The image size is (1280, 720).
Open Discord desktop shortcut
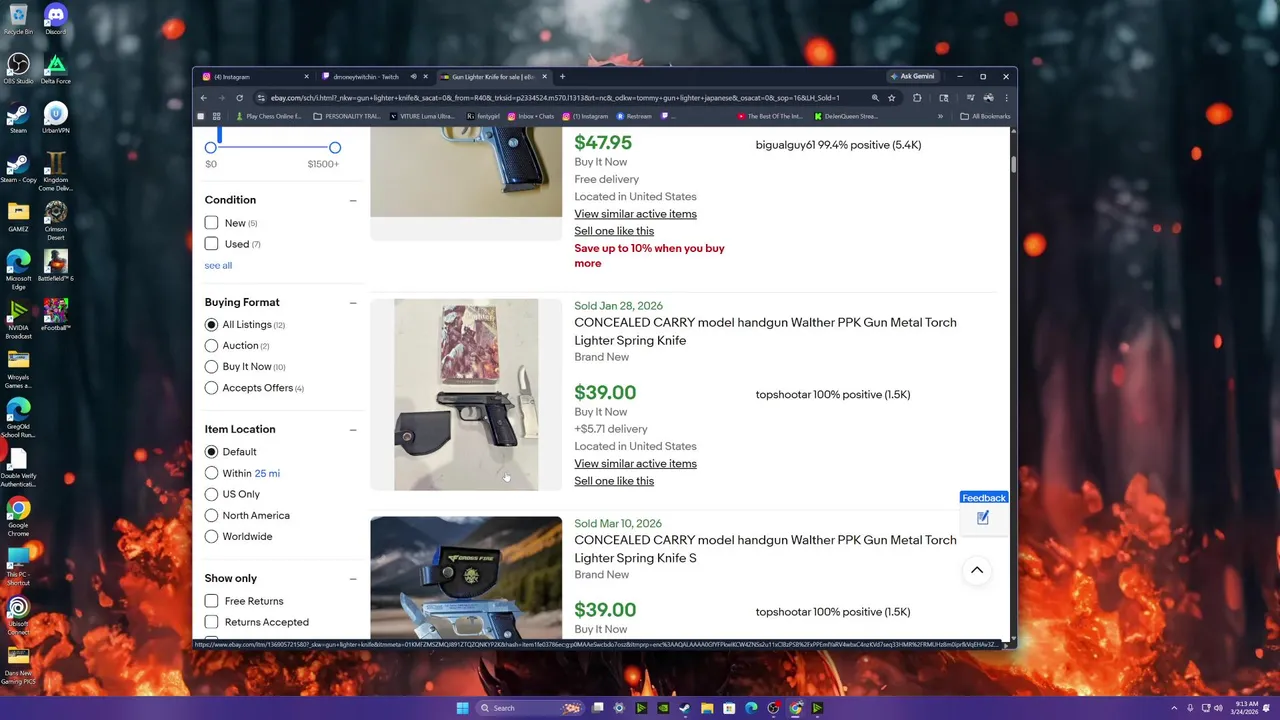coord(55,19)
